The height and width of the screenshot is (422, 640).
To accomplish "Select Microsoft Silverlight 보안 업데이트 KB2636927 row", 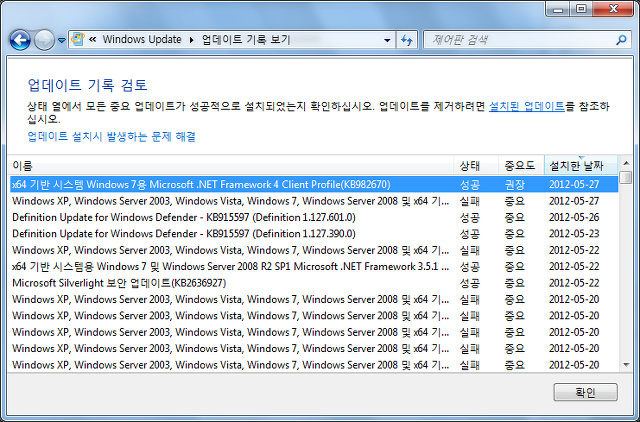I will [314, 283].
